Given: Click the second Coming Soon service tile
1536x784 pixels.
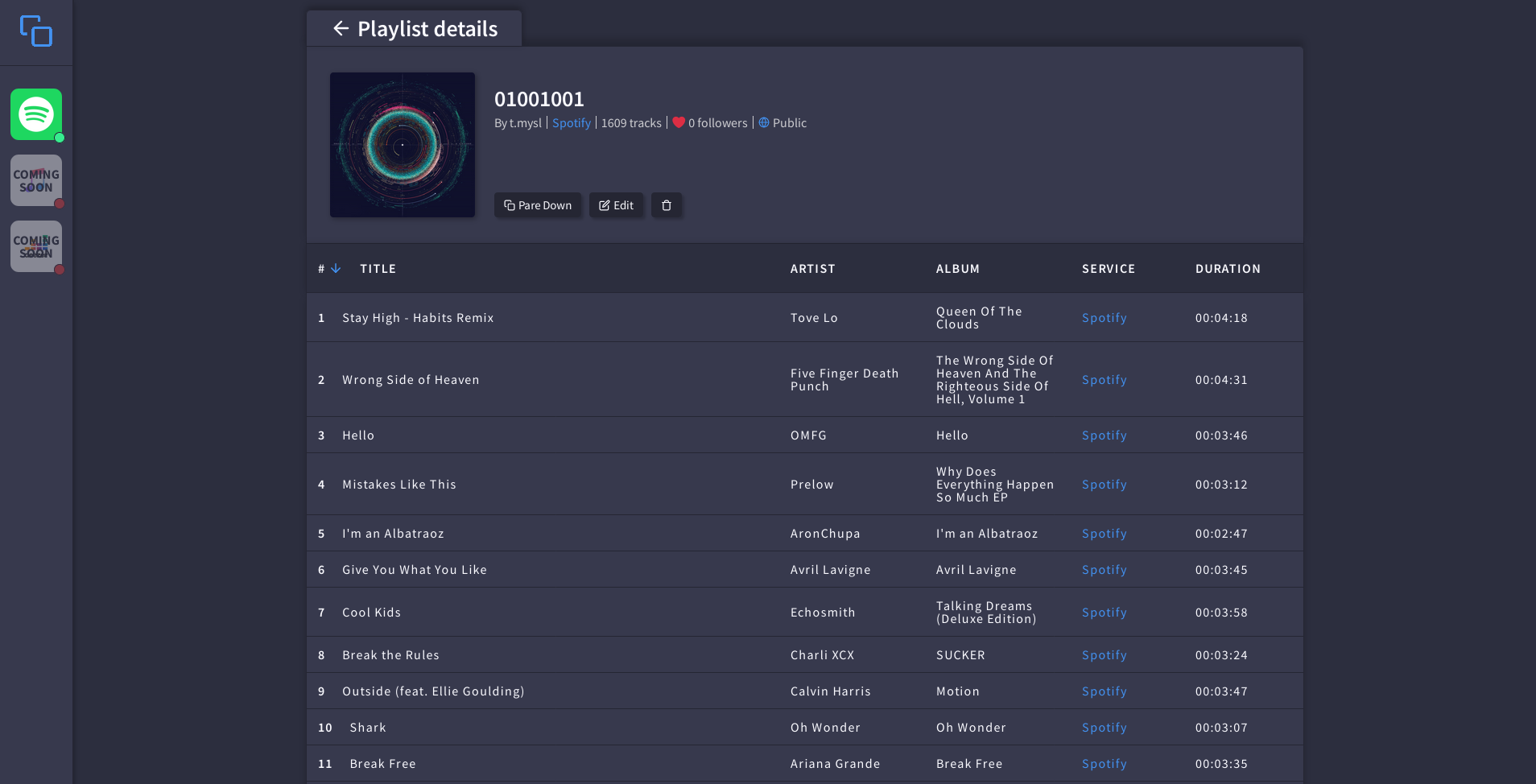Looking at the screenshot, I should click(x=36, y=246).
